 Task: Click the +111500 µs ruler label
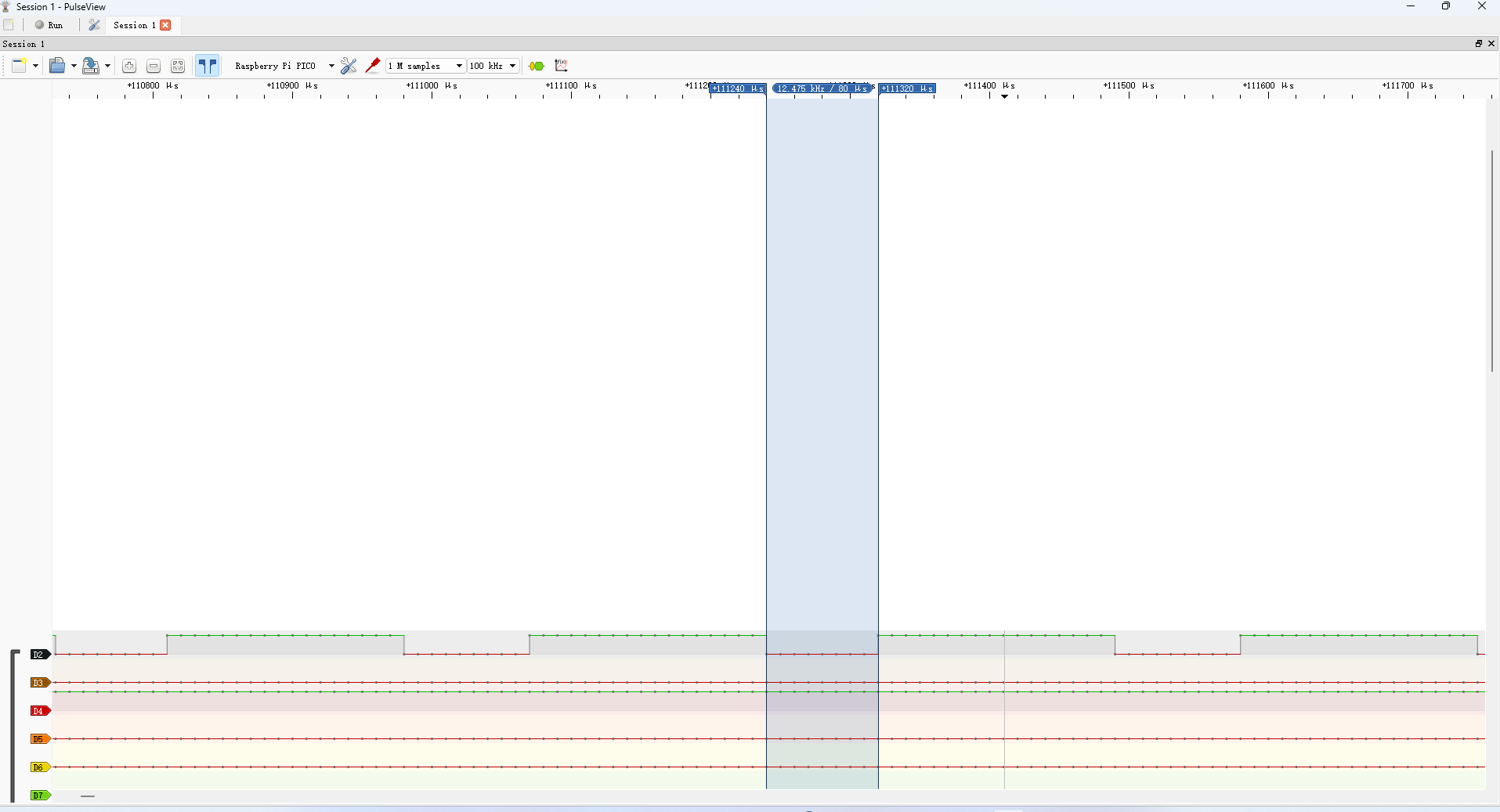pyautogui.click(x=1129, y=85)
